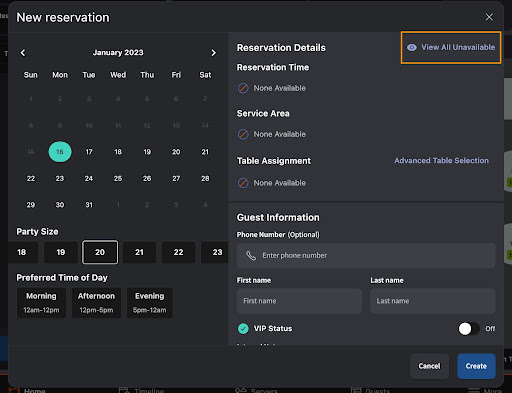This screenshot has width=512, height=393.
Task: Close the New reservation dialog
Action: click(x=489, y=17)
